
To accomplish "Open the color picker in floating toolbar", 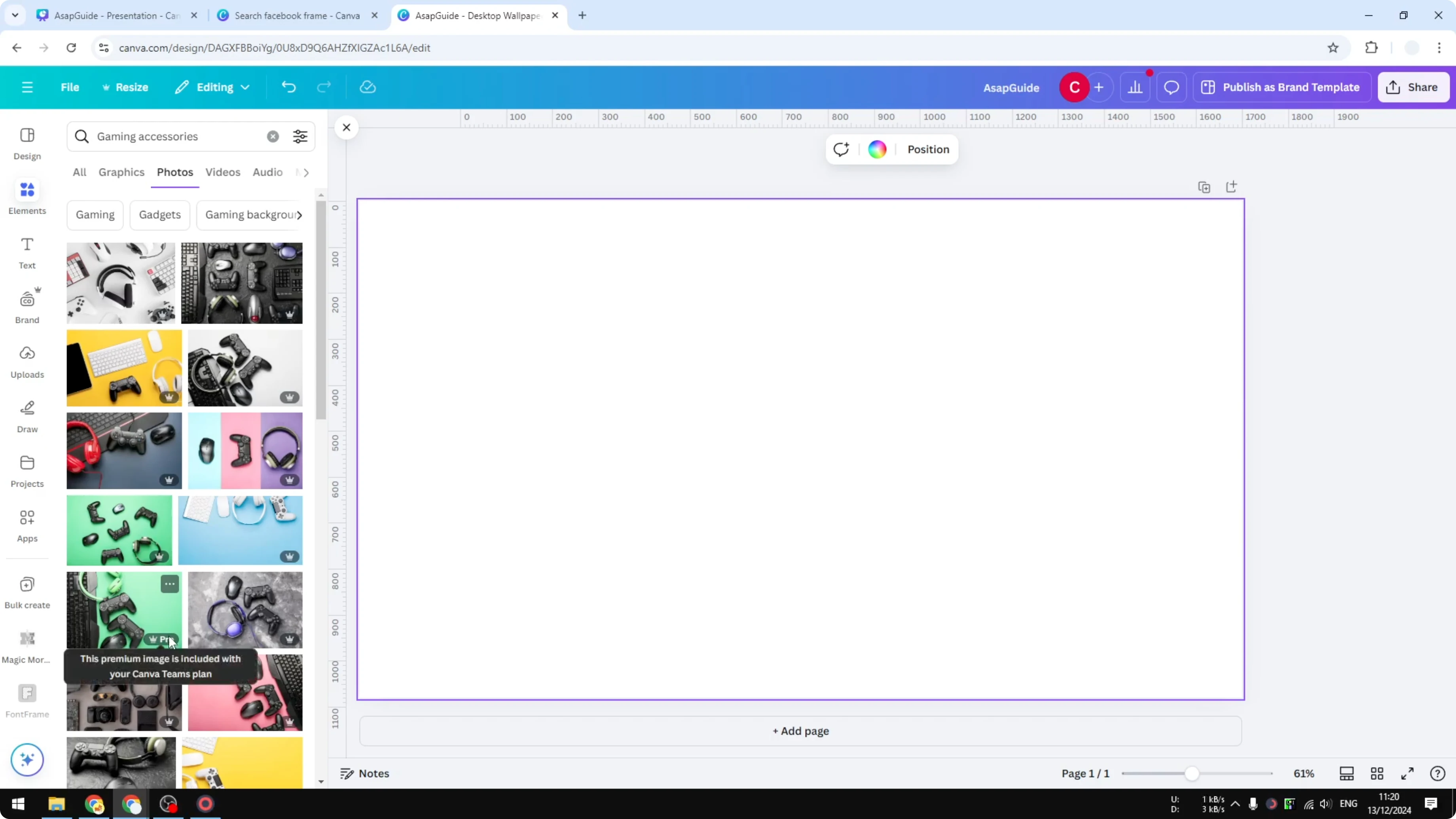I will click(877, 149).
